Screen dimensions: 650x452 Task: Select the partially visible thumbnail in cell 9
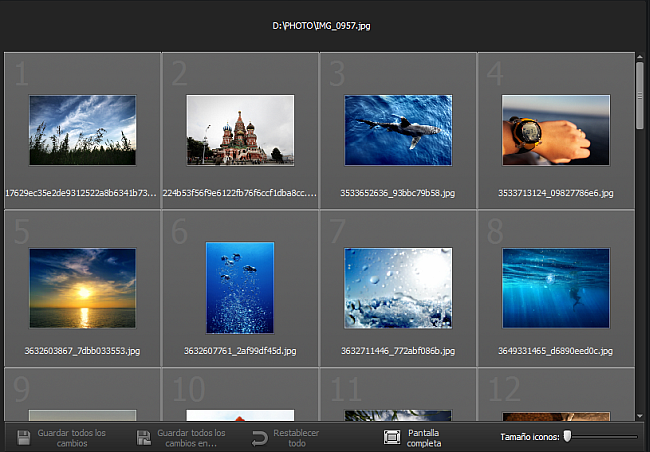click(x=82, y=416)
